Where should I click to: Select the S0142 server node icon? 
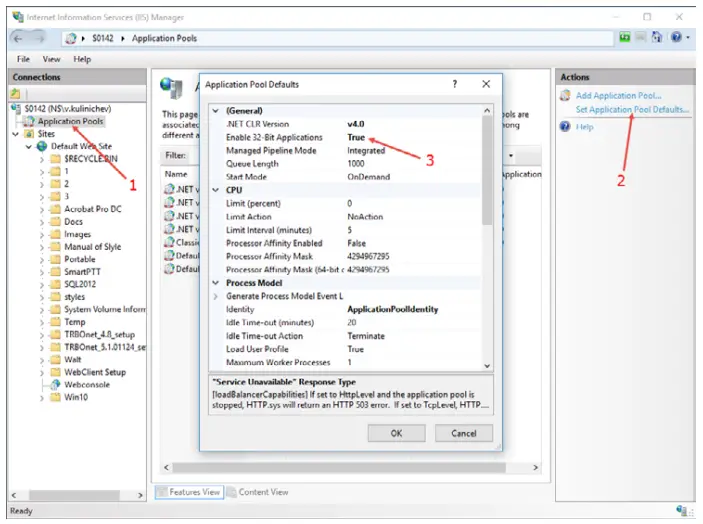click(17, 108)
